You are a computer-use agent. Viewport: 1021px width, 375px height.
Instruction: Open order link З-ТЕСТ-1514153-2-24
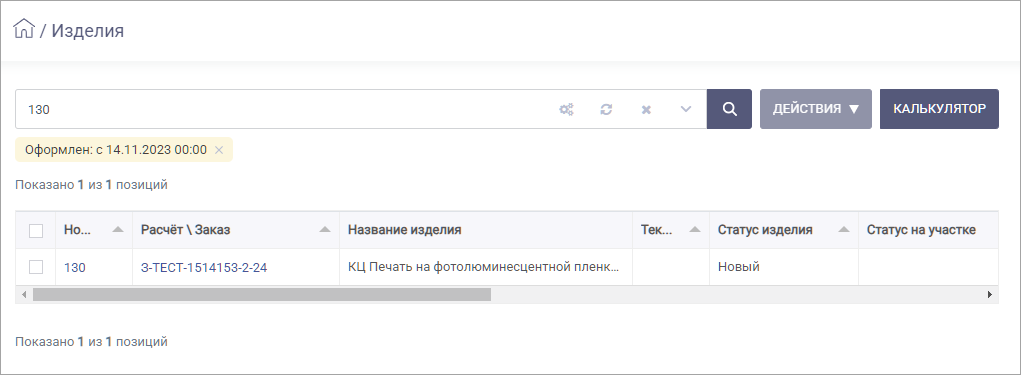coord(204,267)
